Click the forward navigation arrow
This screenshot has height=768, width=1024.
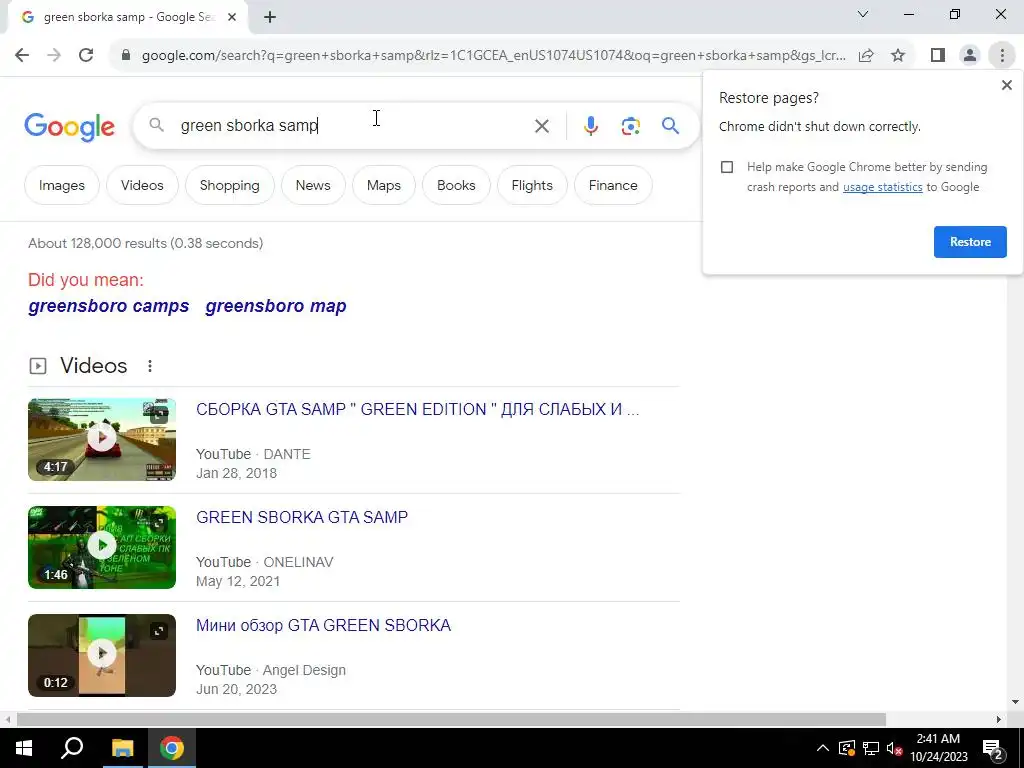coord(54,55)
